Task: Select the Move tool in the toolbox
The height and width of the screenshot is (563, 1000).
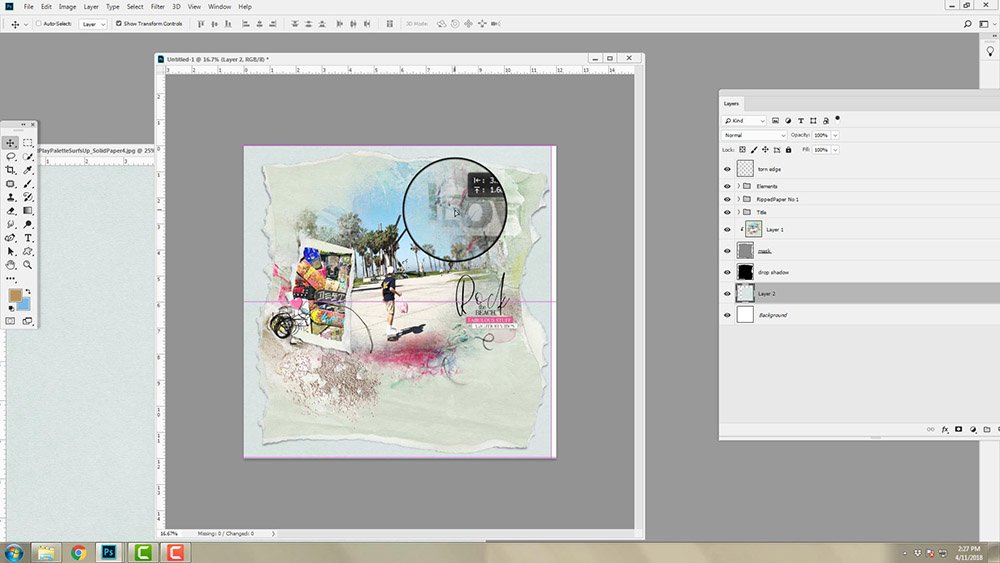Action: pos(11,143)
